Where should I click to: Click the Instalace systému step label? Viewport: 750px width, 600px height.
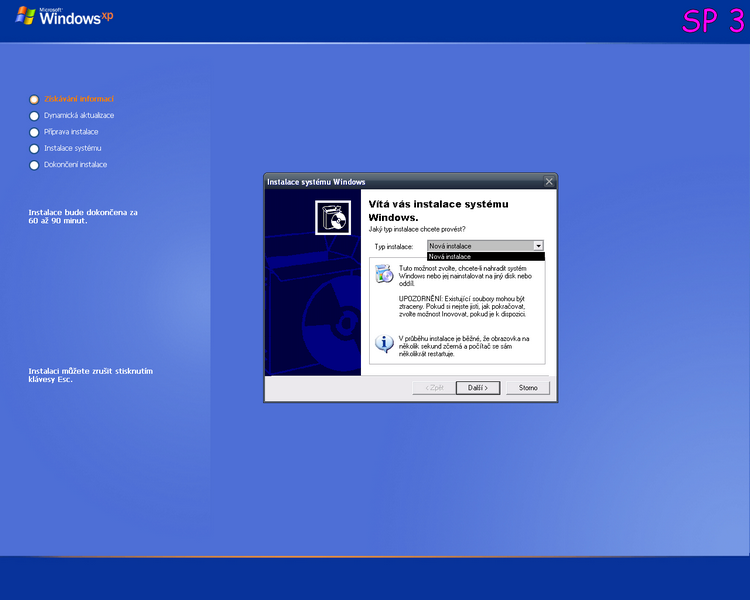tap(73, 148)
